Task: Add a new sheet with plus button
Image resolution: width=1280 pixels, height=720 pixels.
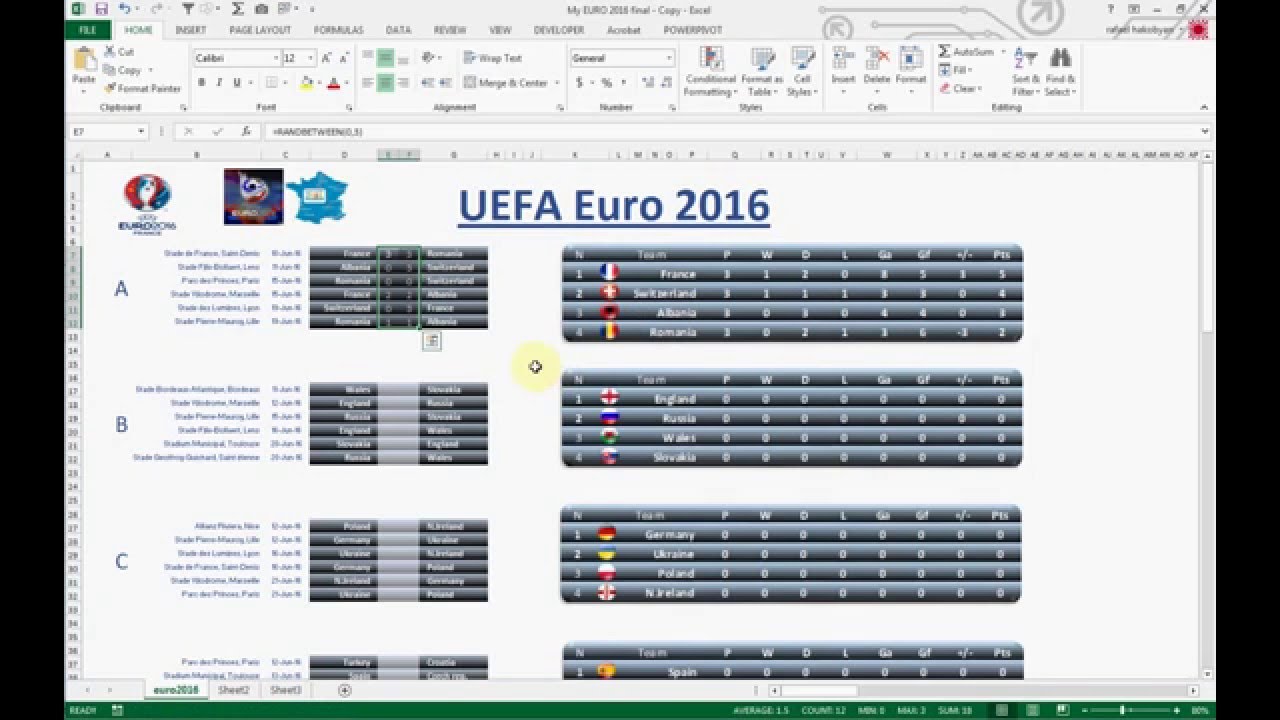Action: point(344,690)
